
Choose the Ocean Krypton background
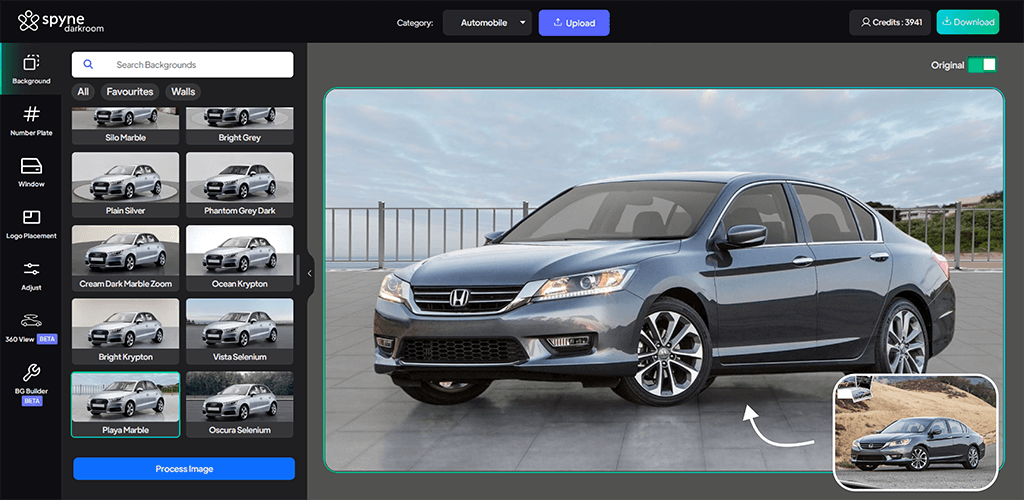[240, 258]
